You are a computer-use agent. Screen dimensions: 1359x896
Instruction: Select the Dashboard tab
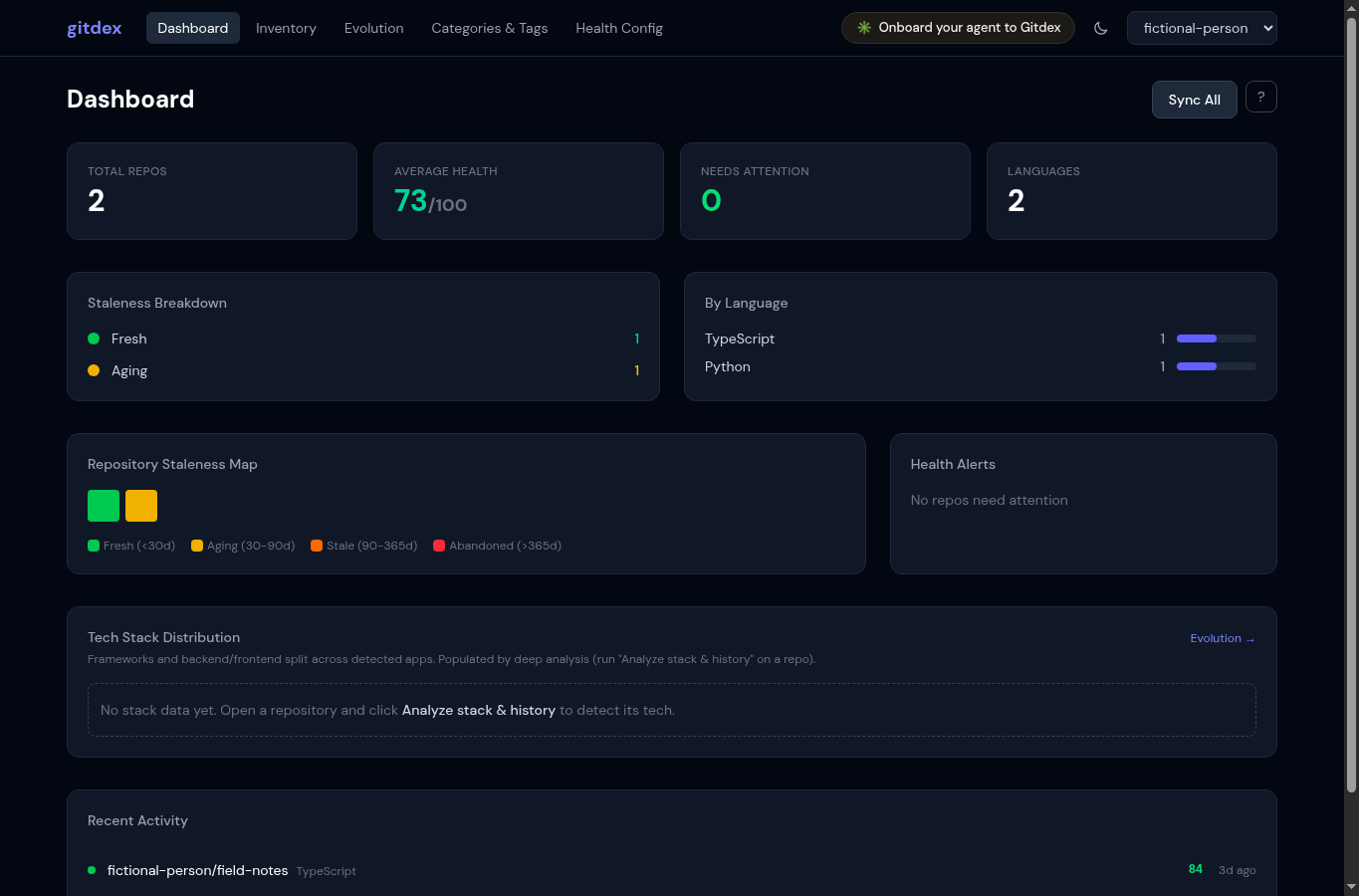click(193, 28)
